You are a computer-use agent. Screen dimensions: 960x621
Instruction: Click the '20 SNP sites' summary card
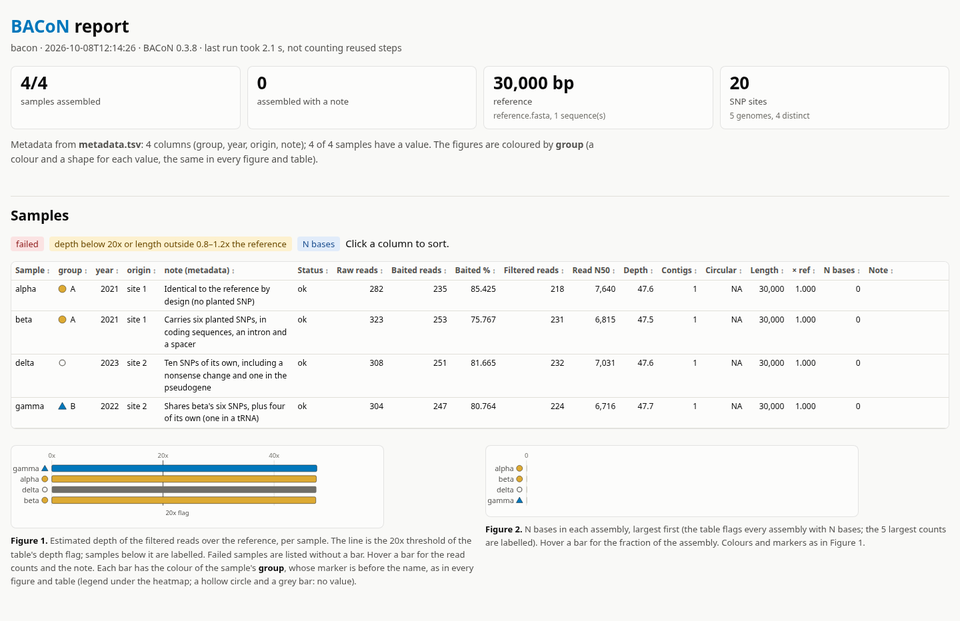pos(834,97)
